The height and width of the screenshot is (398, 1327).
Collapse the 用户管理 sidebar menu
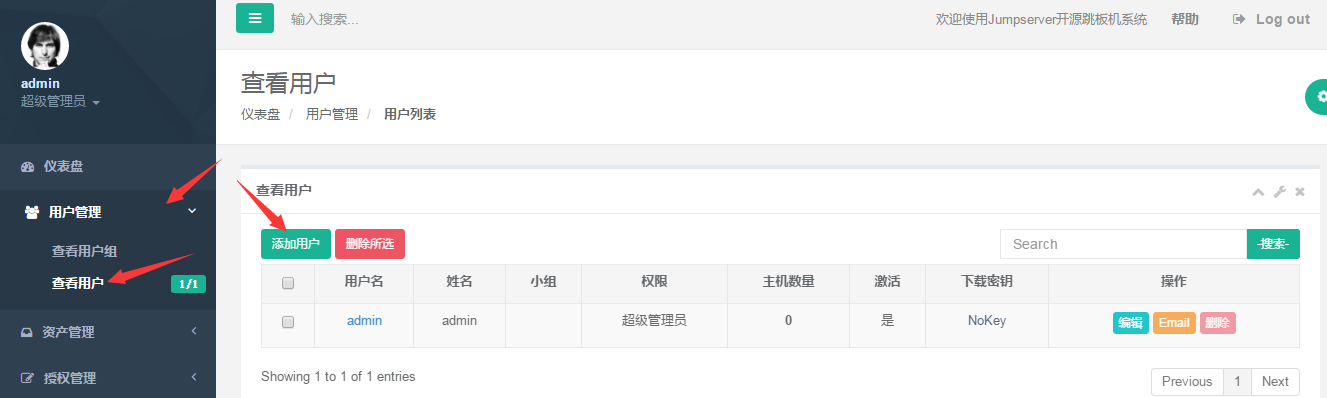pyautogui.click(x=108, y=212)
